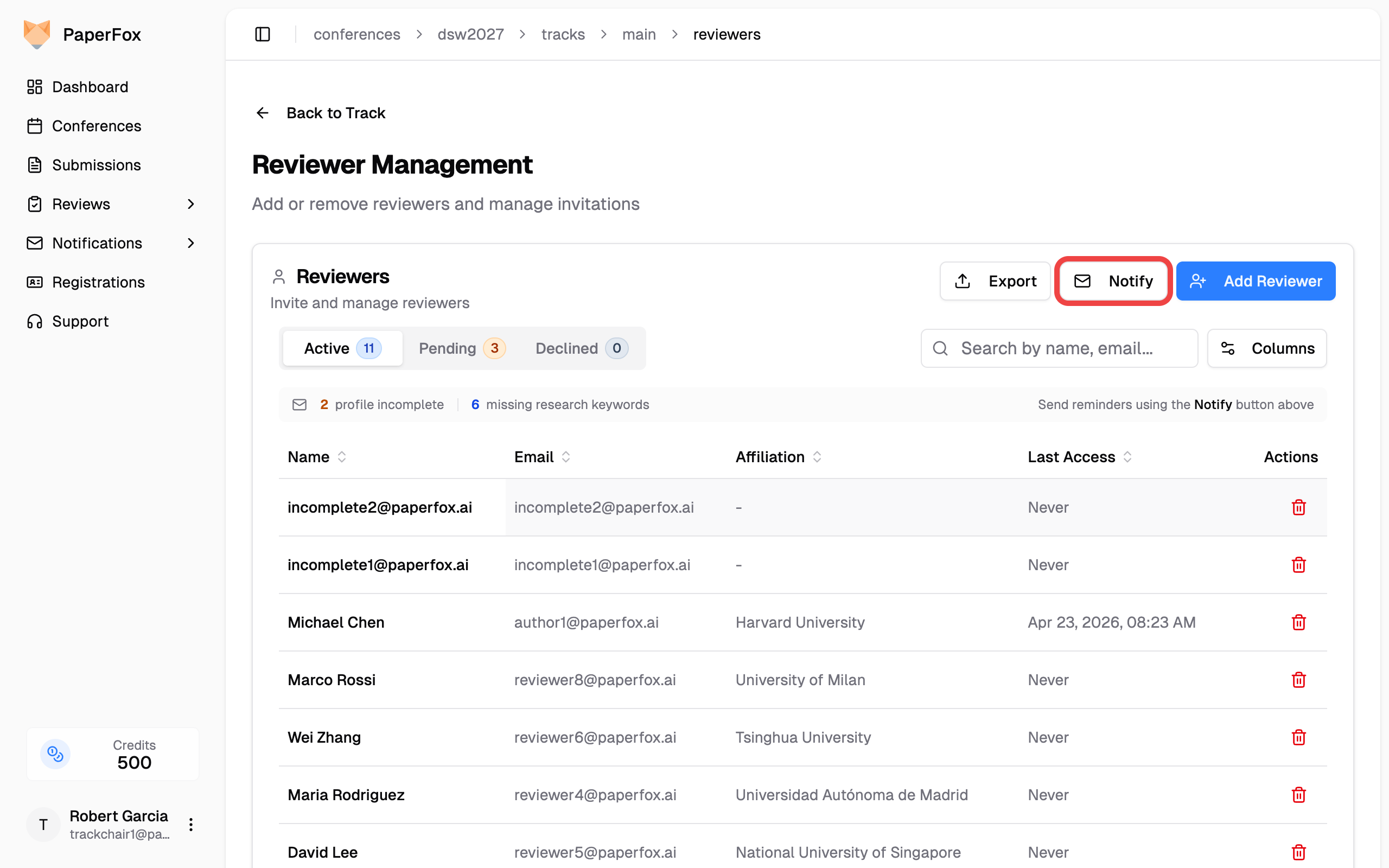Delete Wei Zhang via the trash icon
This screenshot has height=868, width=1389.
(x=1298, y=737)
